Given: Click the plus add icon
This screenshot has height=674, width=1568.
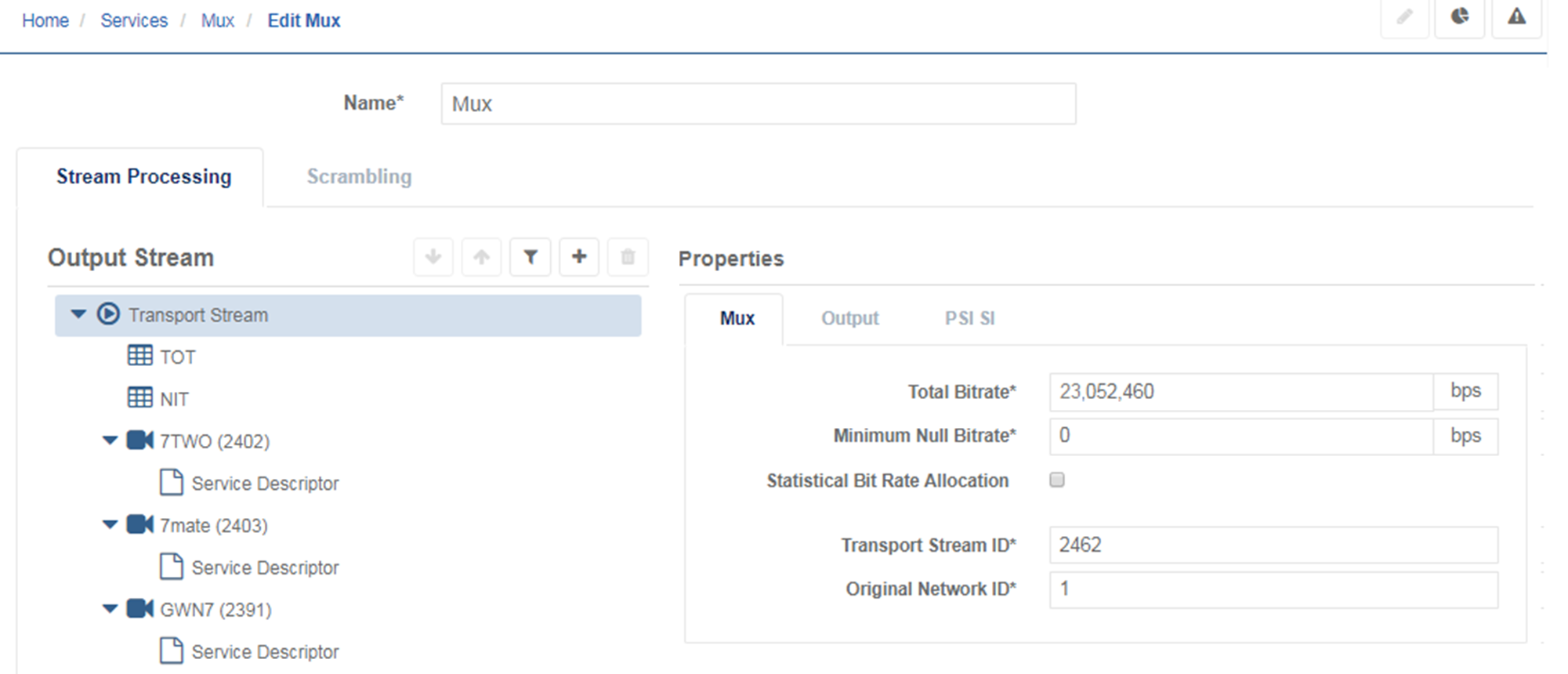Looking at the screenshot, I should coord(579,257).
